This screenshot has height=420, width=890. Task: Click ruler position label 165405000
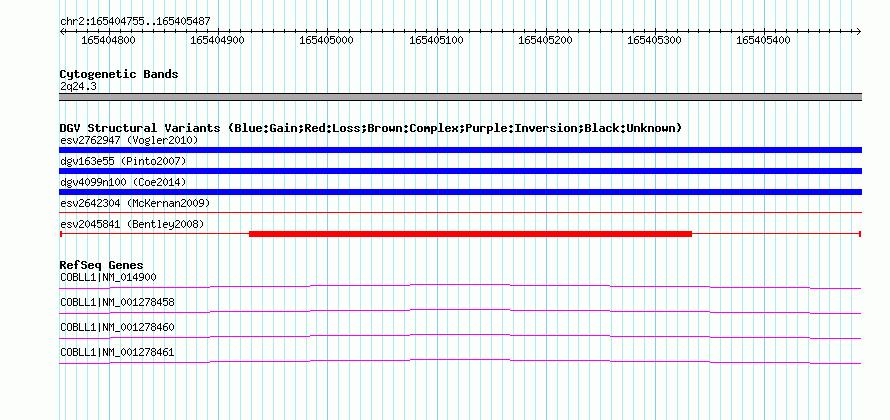coord(326,40)
